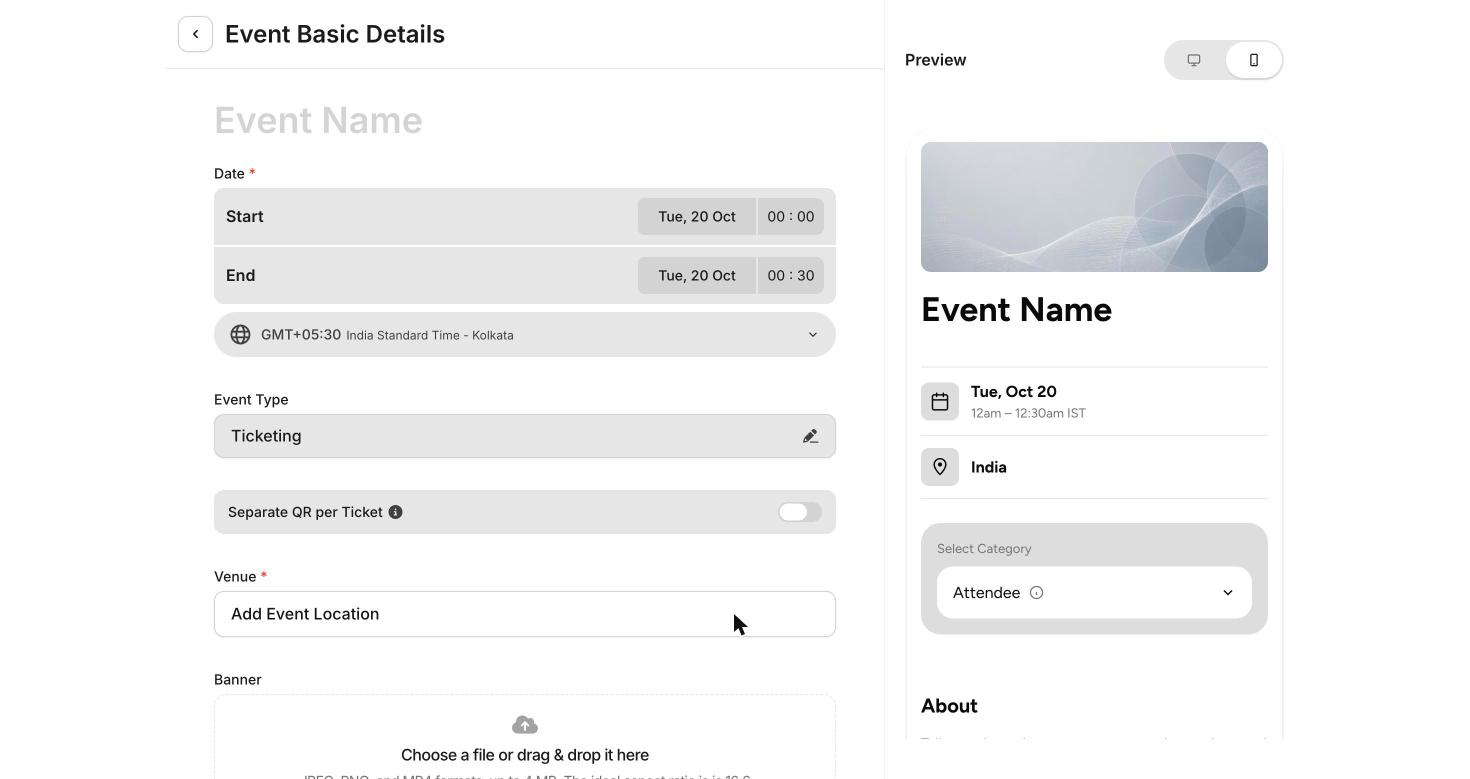Click the 12am – 12:30am IST text
The image size is (1470, 779).
[x=1028, y=413]
